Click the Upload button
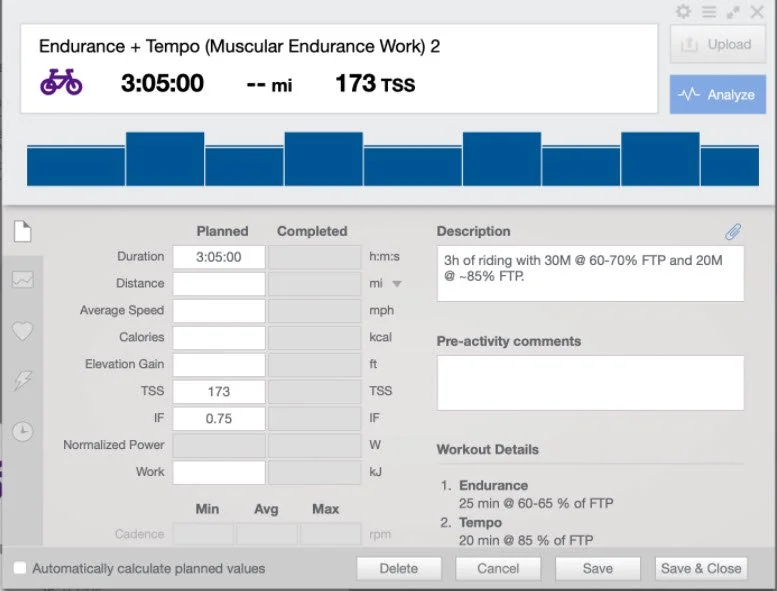Image resolution: width=777 pixels, height=591 pixels. [x=718, y=45]
